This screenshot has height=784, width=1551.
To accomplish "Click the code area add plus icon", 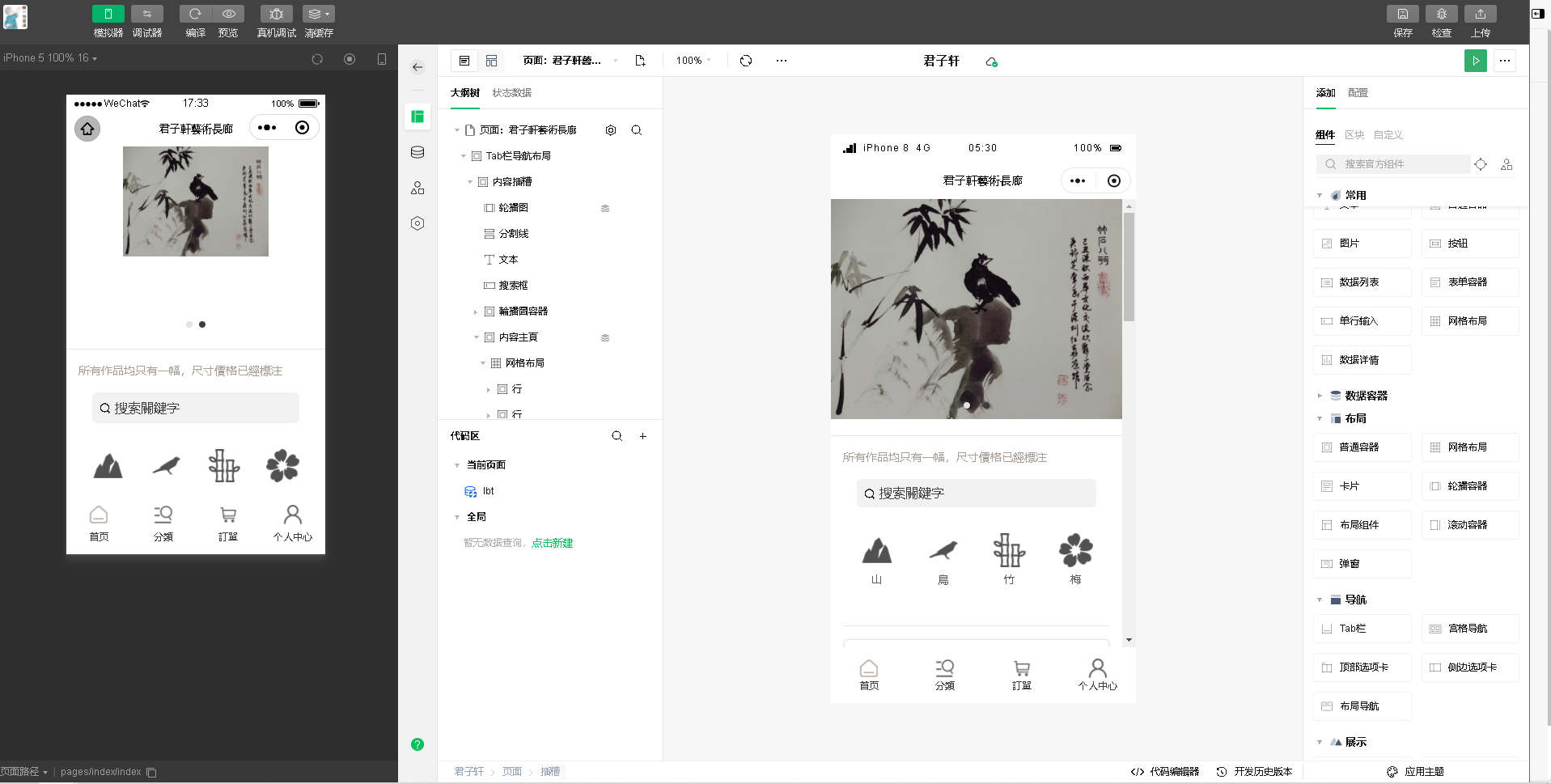I will point(643,436).
